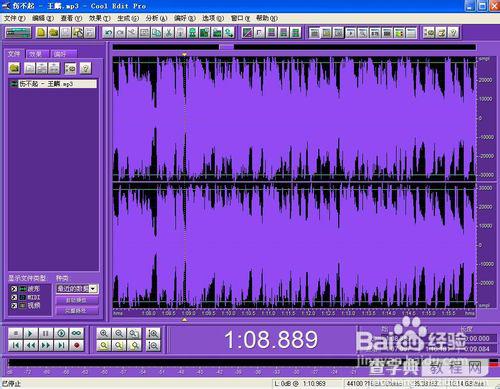Click the 1:08.889 time display
The width and height of the screenshot is (500, 389).
tap(271, 340)
